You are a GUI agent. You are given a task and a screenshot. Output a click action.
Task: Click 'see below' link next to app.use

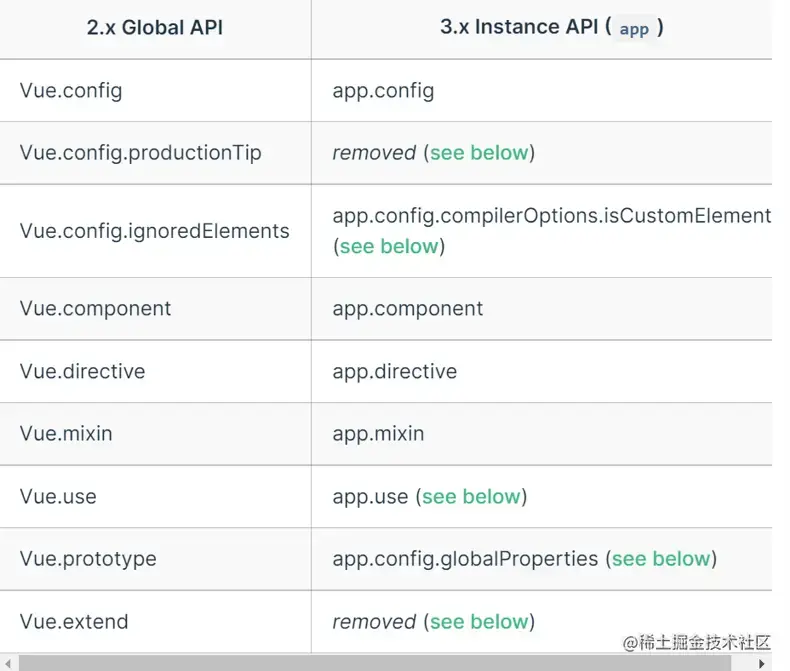coord(471,497)
